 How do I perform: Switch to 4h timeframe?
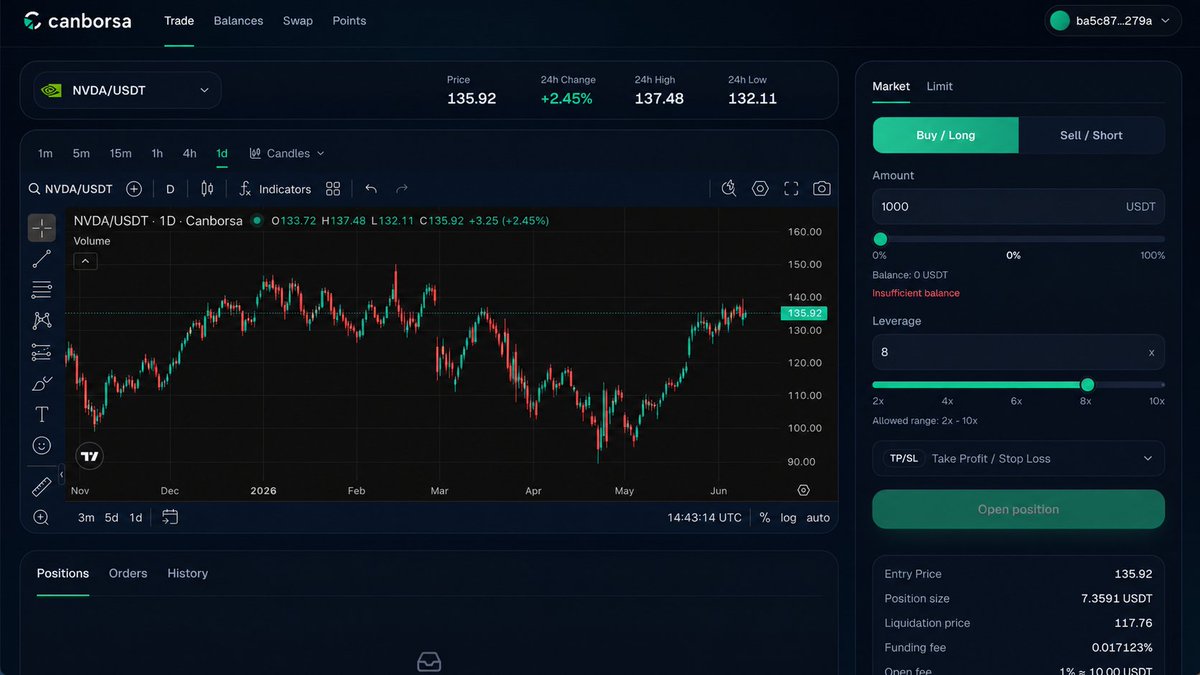pyautogui.click(x=189, y=153)
